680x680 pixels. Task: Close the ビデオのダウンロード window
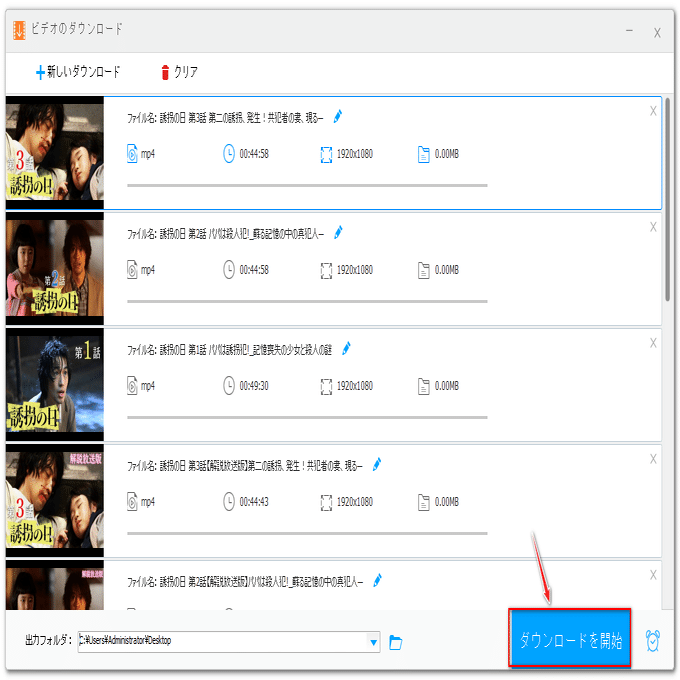[657, 33]
